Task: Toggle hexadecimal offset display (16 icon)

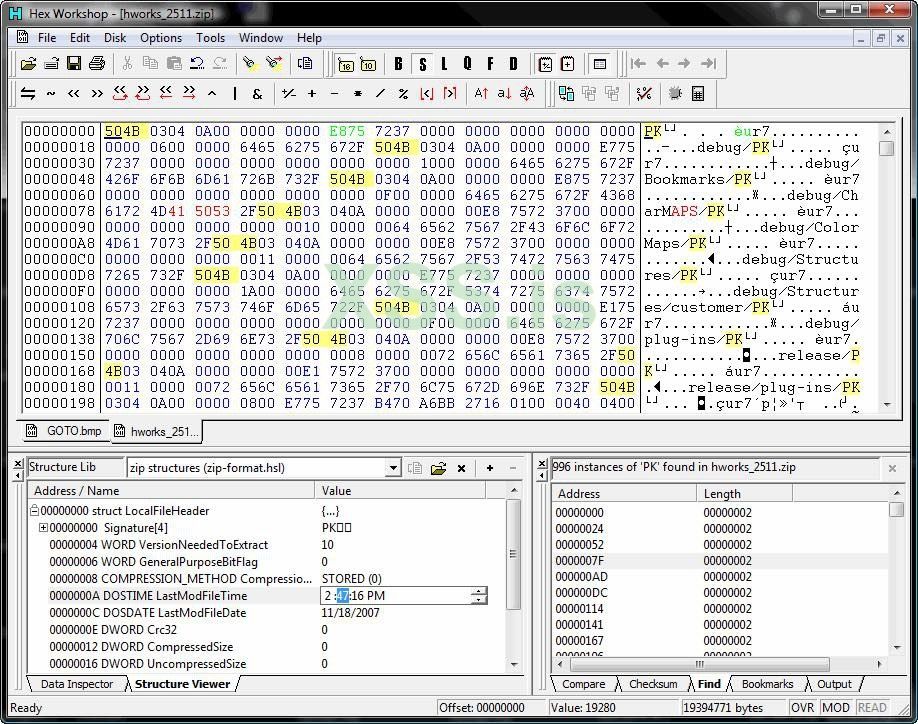Action: [x=346, y=64]
